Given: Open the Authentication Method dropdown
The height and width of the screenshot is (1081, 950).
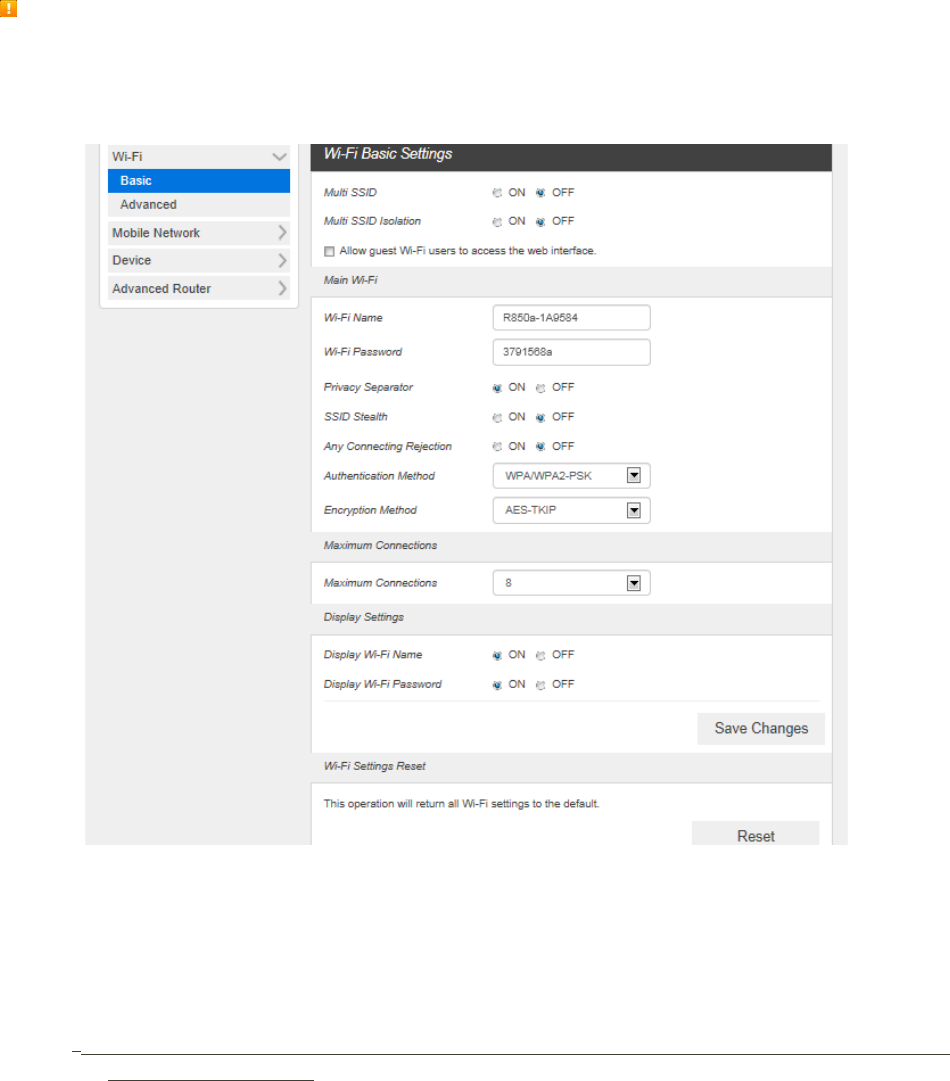Looking at the screenshot, I should tap(572, 476).
